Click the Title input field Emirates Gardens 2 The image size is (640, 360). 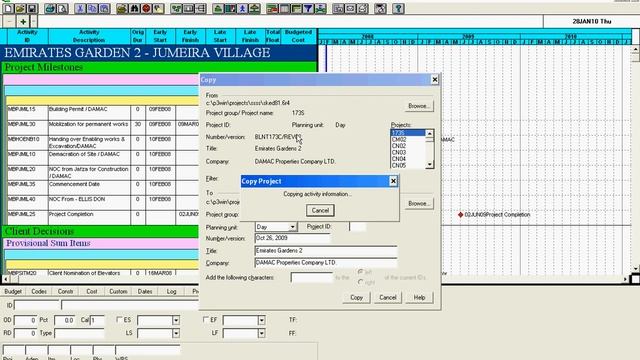click(326, 251)
